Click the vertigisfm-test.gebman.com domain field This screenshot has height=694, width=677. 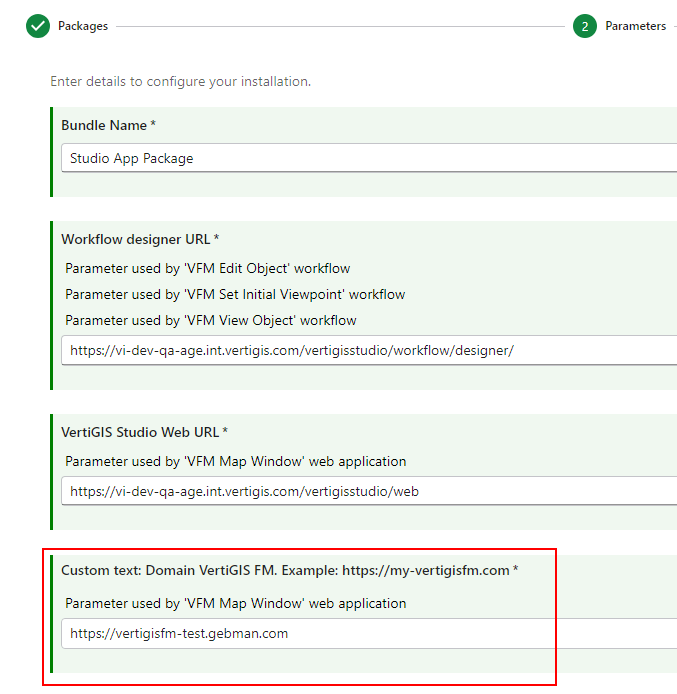[x=368, y=633]
